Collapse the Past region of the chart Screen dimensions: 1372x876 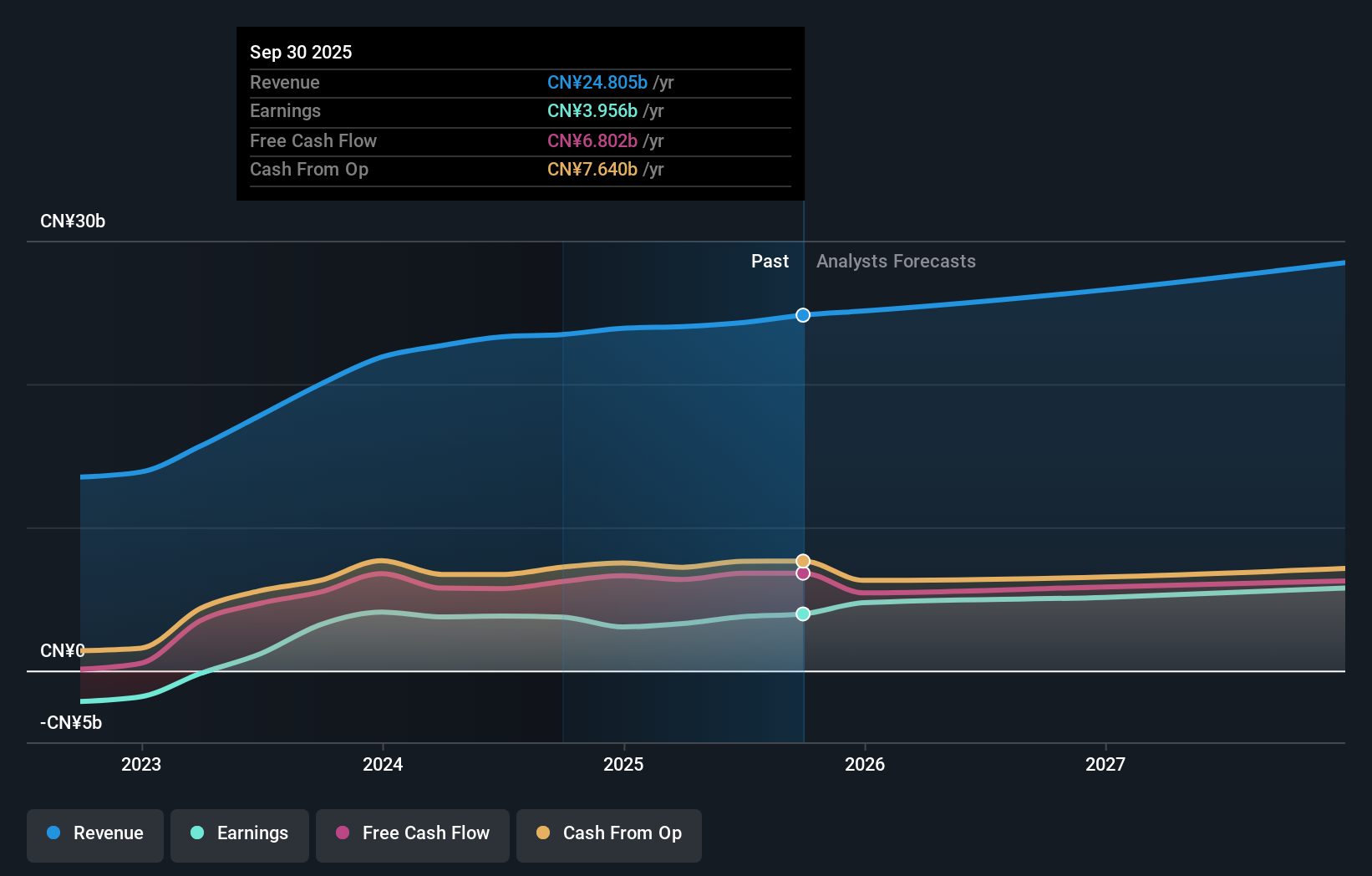pyautogui.click(x=770, y=261)
